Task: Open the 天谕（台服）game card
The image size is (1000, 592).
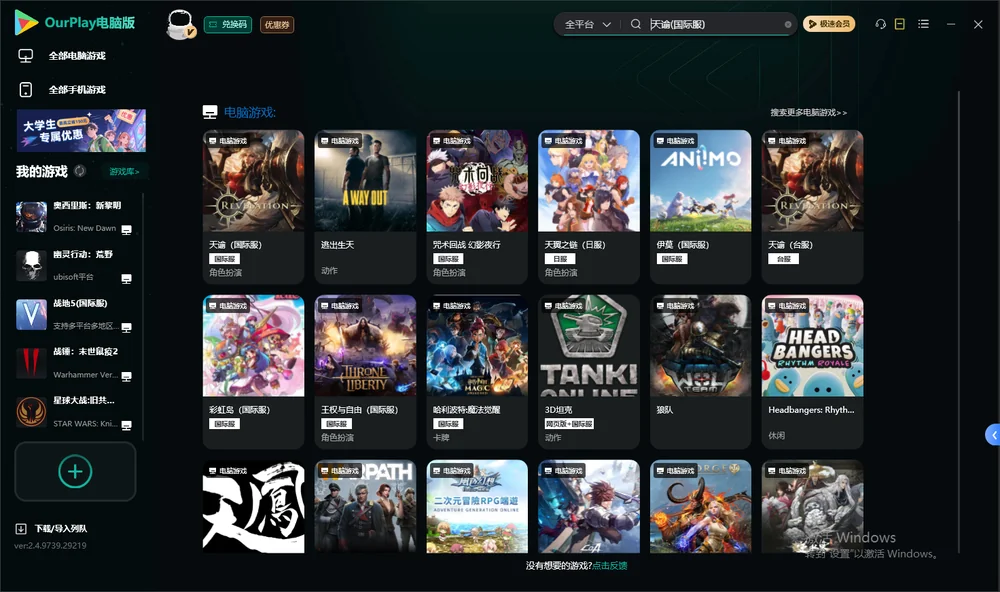Action: tap(812, 207)
